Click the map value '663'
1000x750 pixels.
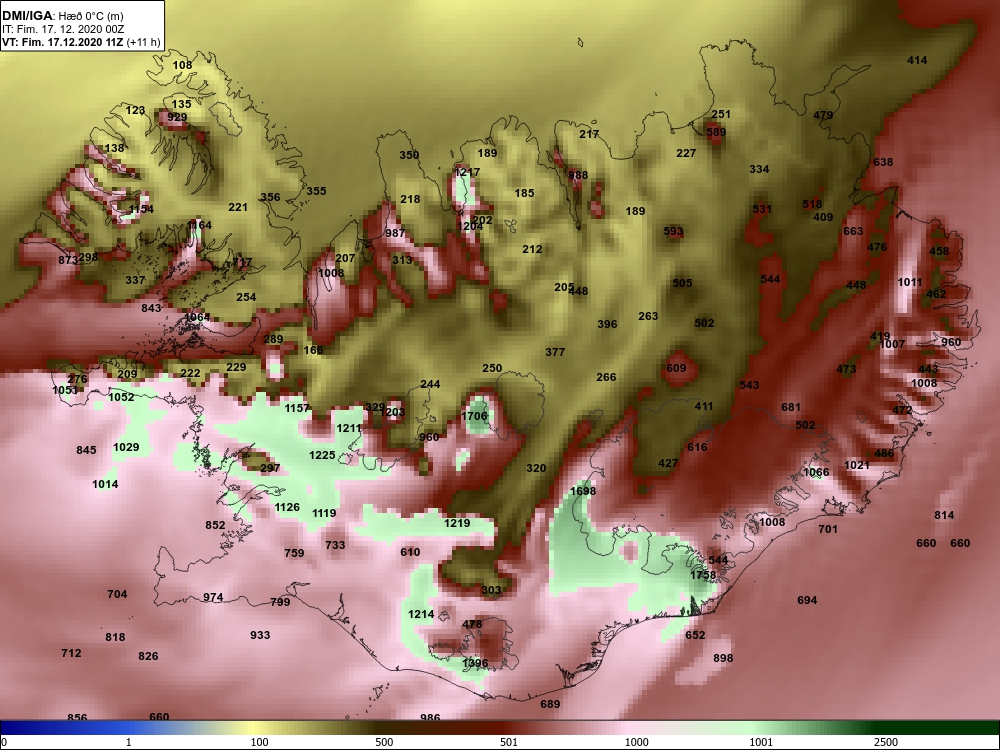pos(853,231)
